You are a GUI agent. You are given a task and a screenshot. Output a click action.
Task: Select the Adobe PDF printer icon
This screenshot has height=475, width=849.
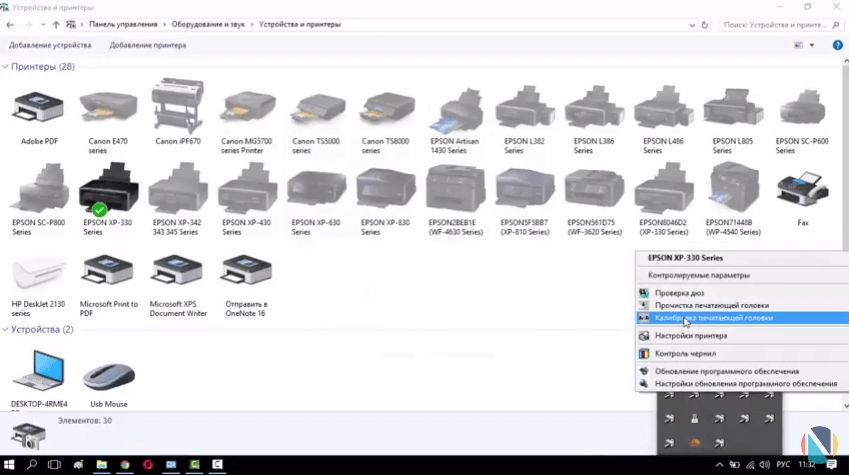pyautogui.click(x=39, y=107)
